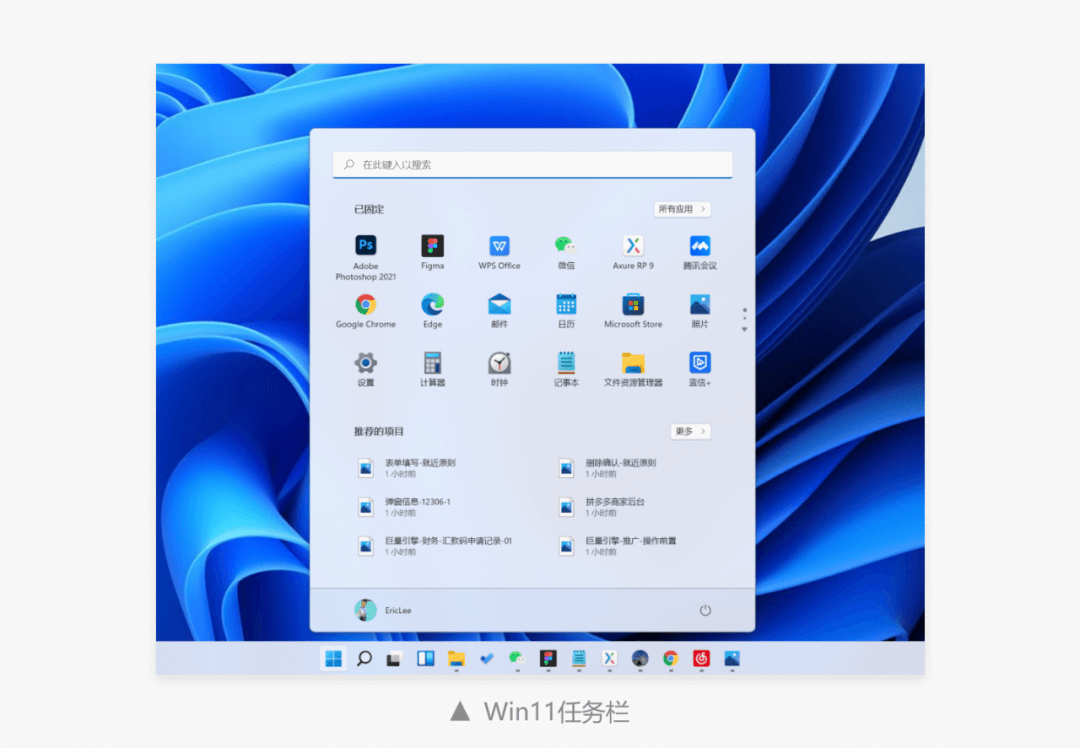Launch Axure RP 9 from pinned apps

coord(633,252)
